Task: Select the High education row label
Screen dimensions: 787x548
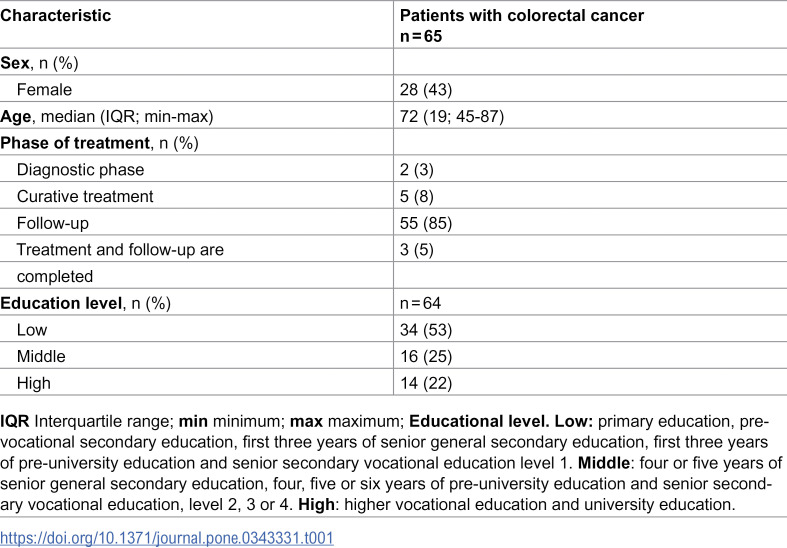Action: point(34,383)
